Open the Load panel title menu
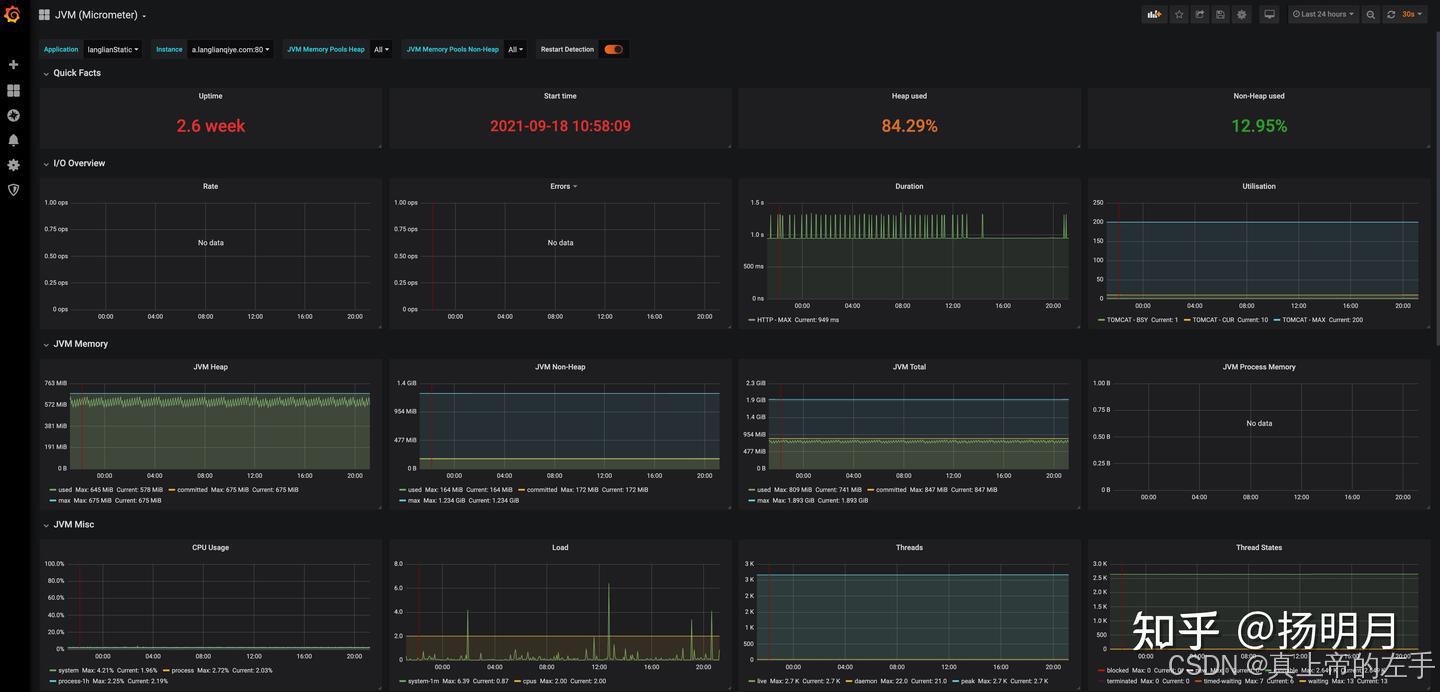This screenshot has height=692, width=1440. coord(560,547)
